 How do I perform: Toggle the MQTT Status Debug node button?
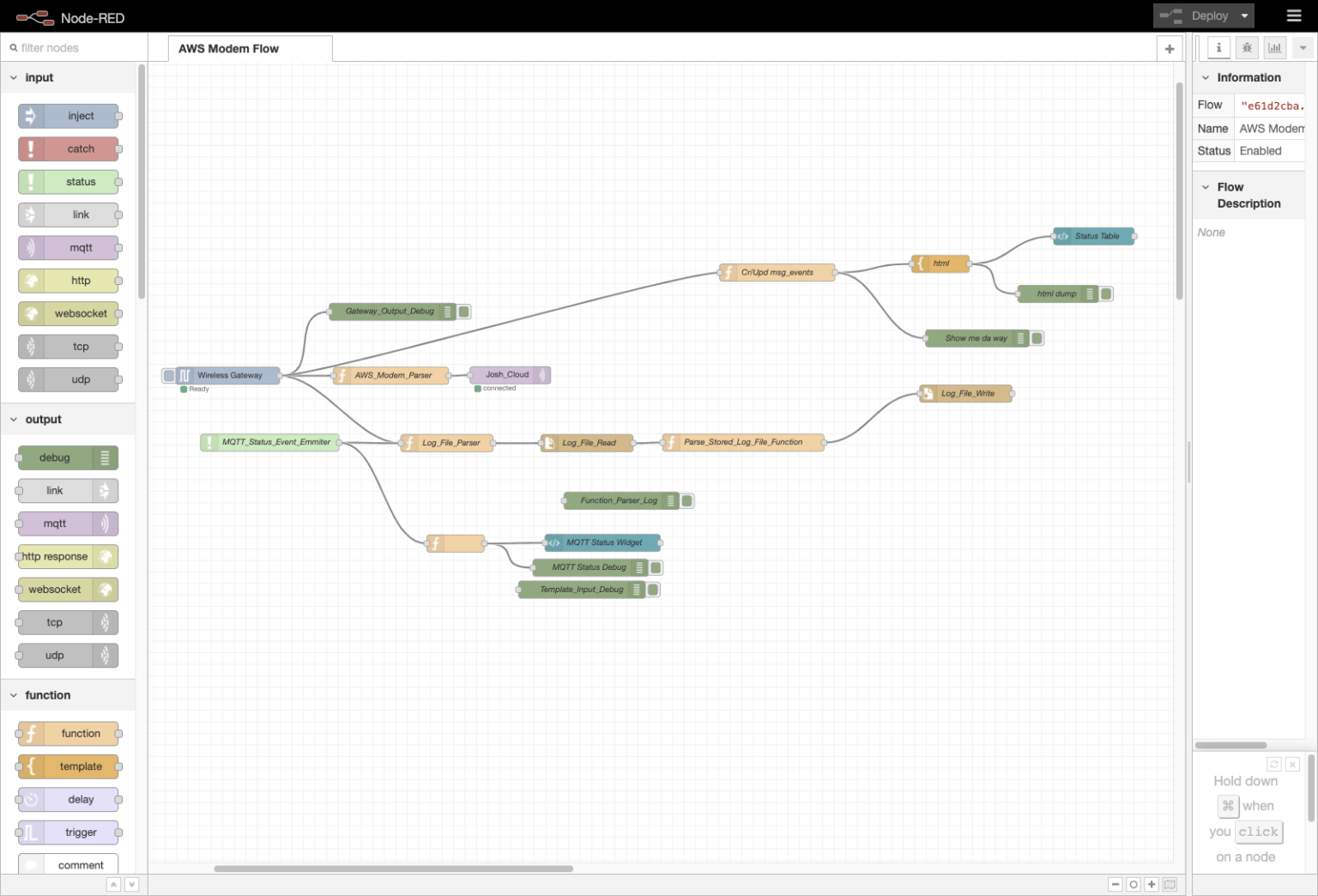(656, 567)
